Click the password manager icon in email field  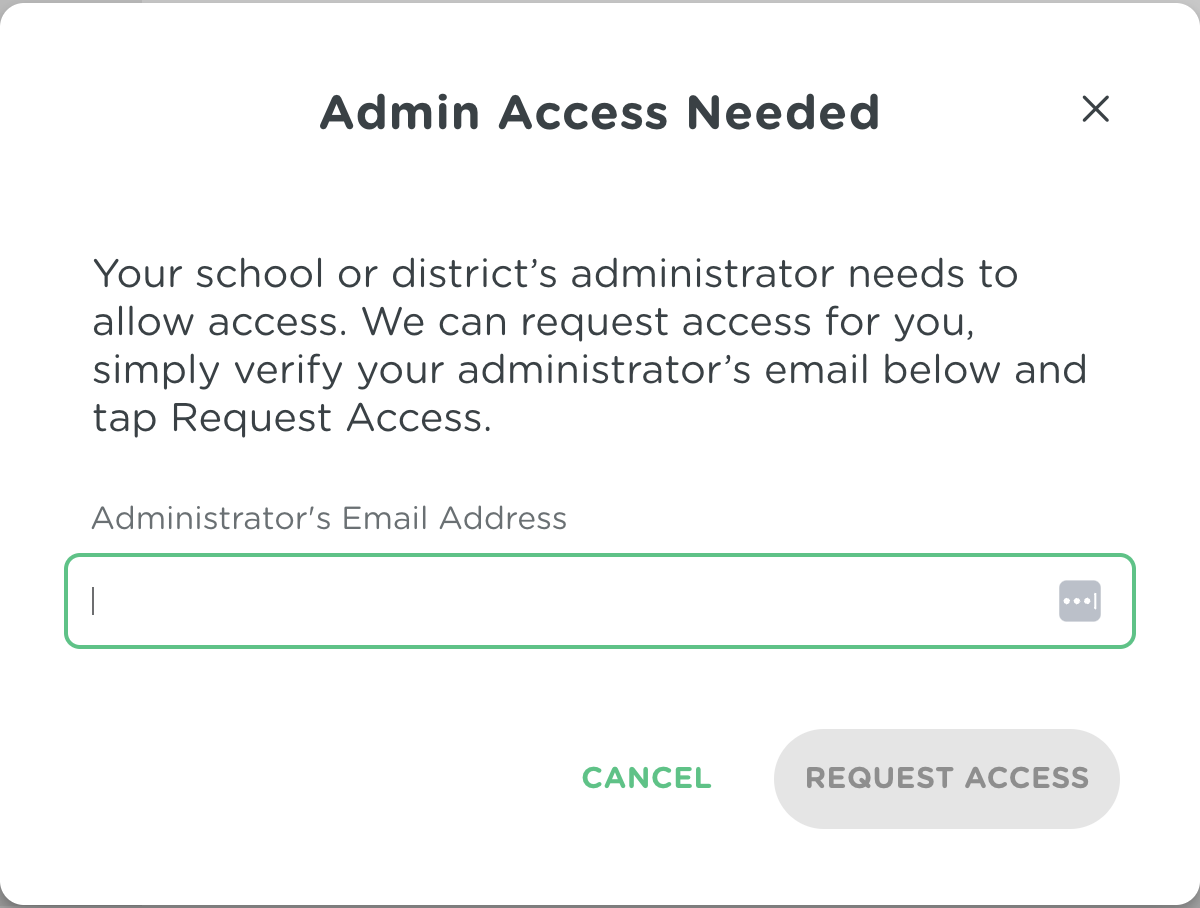coord(1079,601)
